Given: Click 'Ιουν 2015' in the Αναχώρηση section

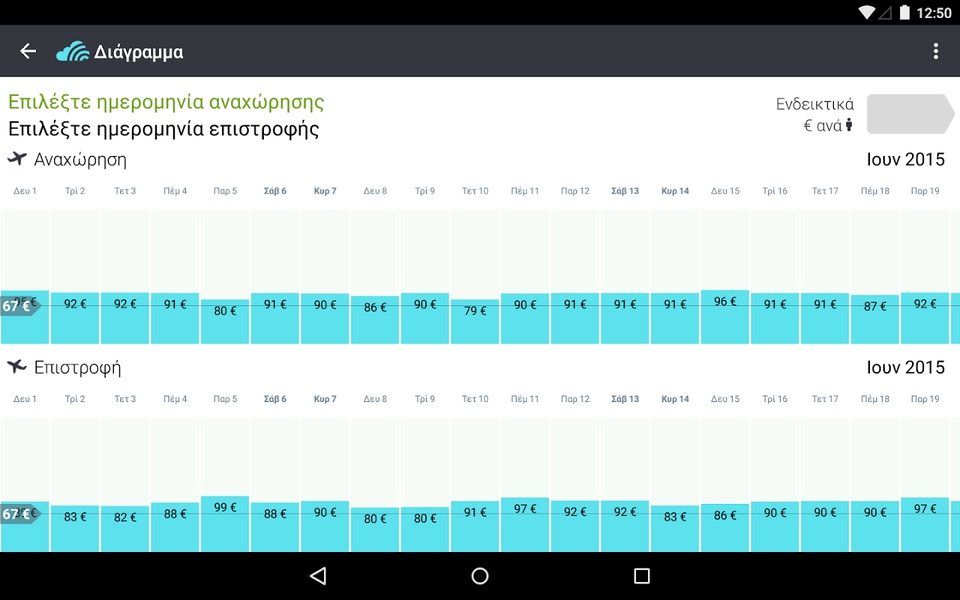Looking at the screenshot, I should coord(906,159).
